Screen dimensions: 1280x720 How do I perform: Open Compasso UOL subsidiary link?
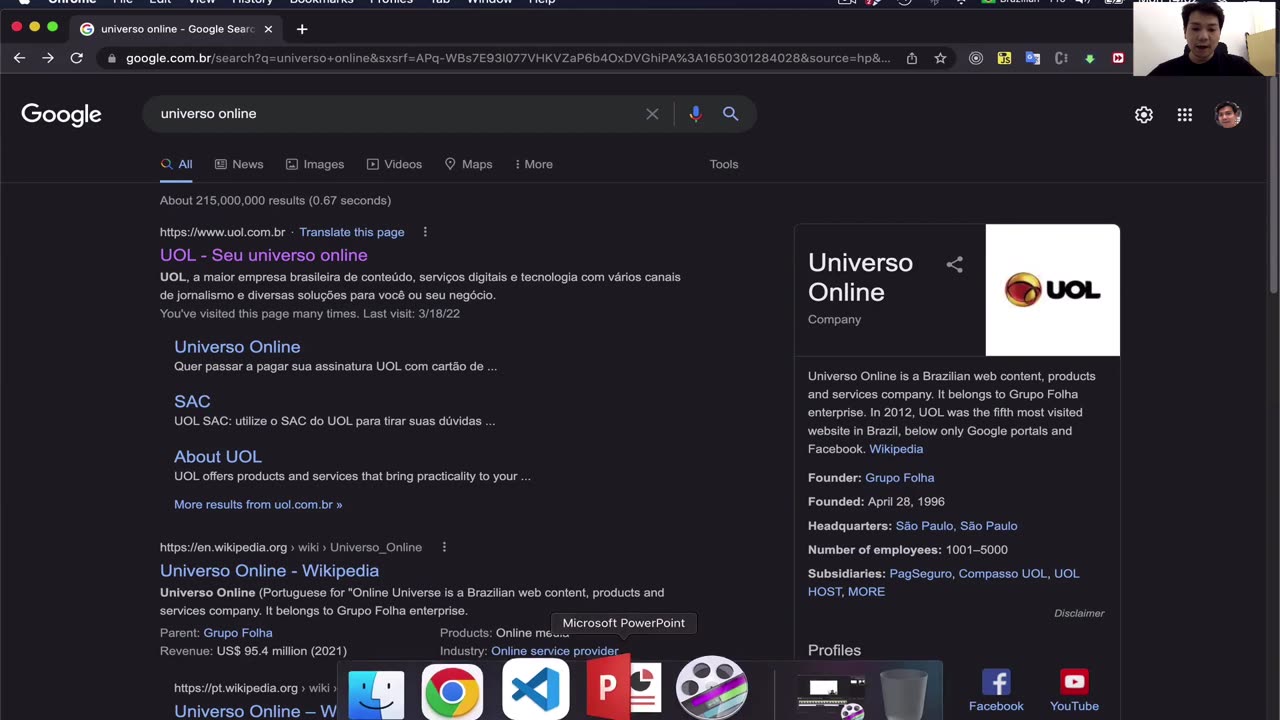tap(1002, 574)
